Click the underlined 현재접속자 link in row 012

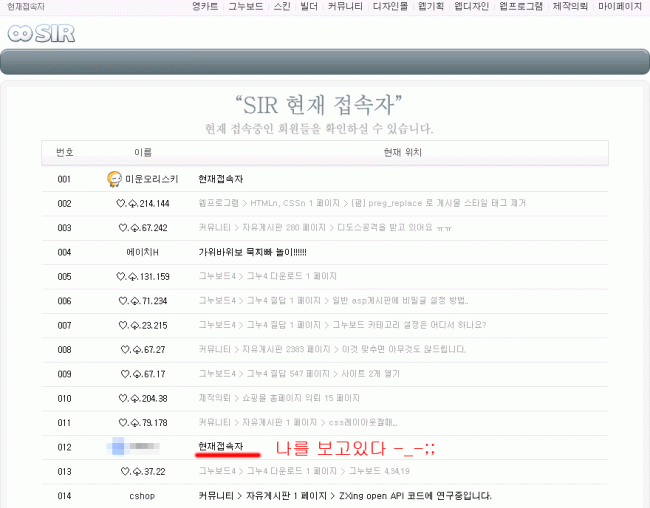click(x=220, y=446)
